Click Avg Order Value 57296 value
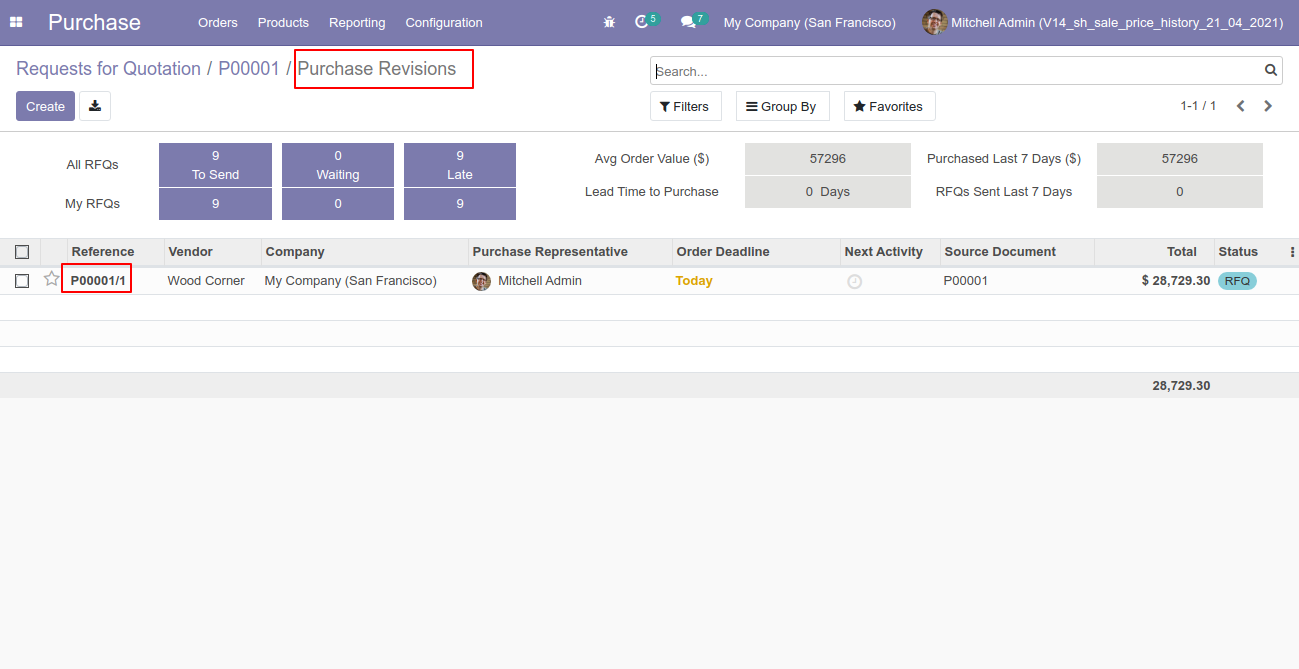Screen dimensions: 1299x669 point(828,159)
